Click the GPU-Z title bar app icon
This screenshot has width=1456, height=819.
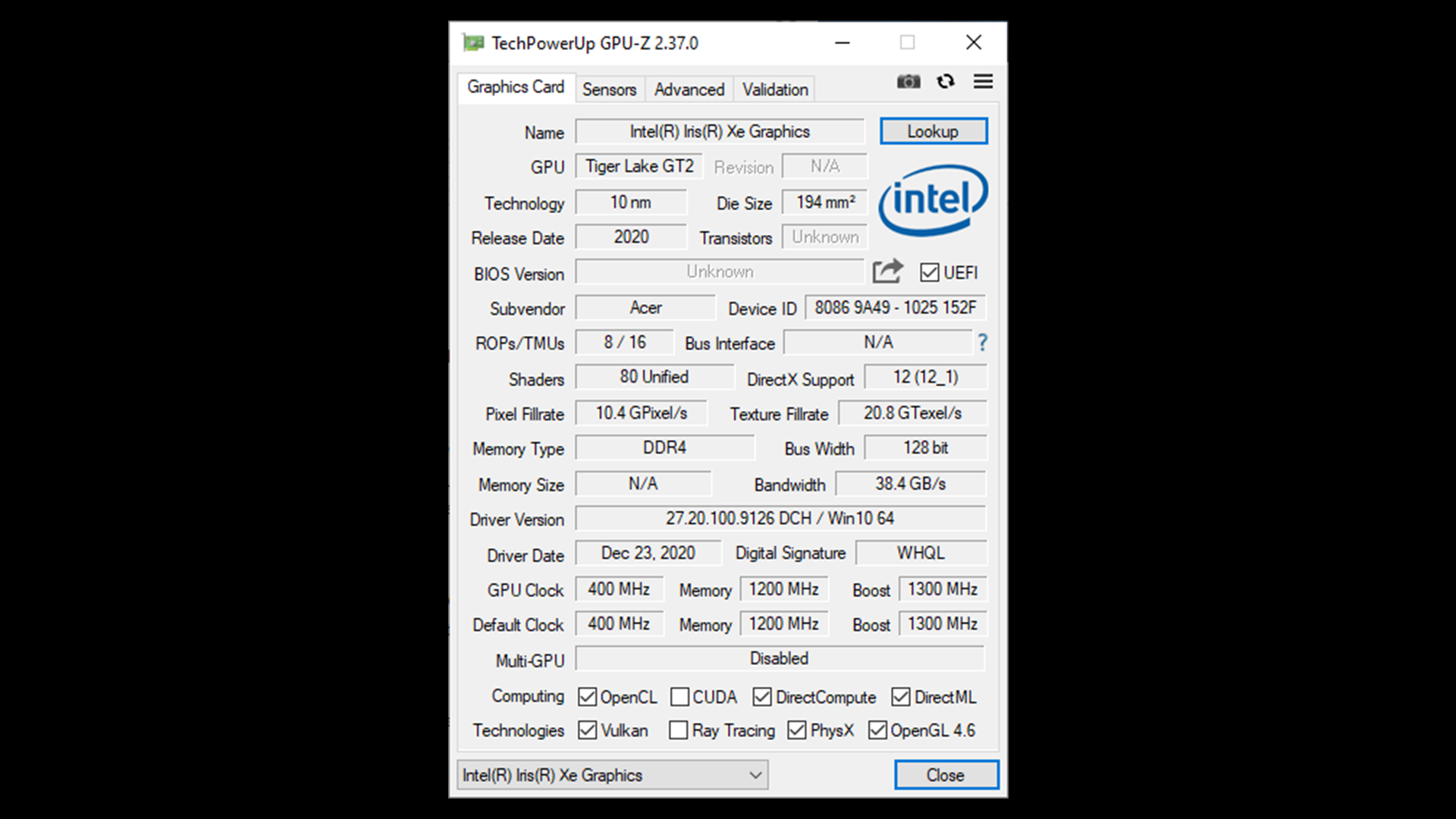point(474,43)
